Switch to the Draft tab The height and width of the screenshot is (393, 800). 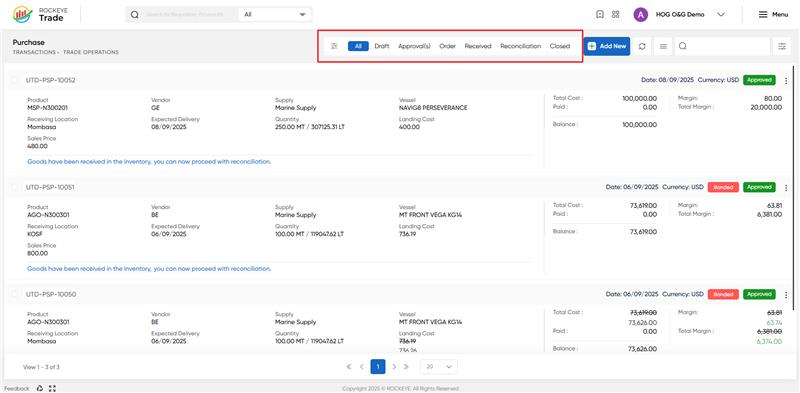(x=382, y=46)
